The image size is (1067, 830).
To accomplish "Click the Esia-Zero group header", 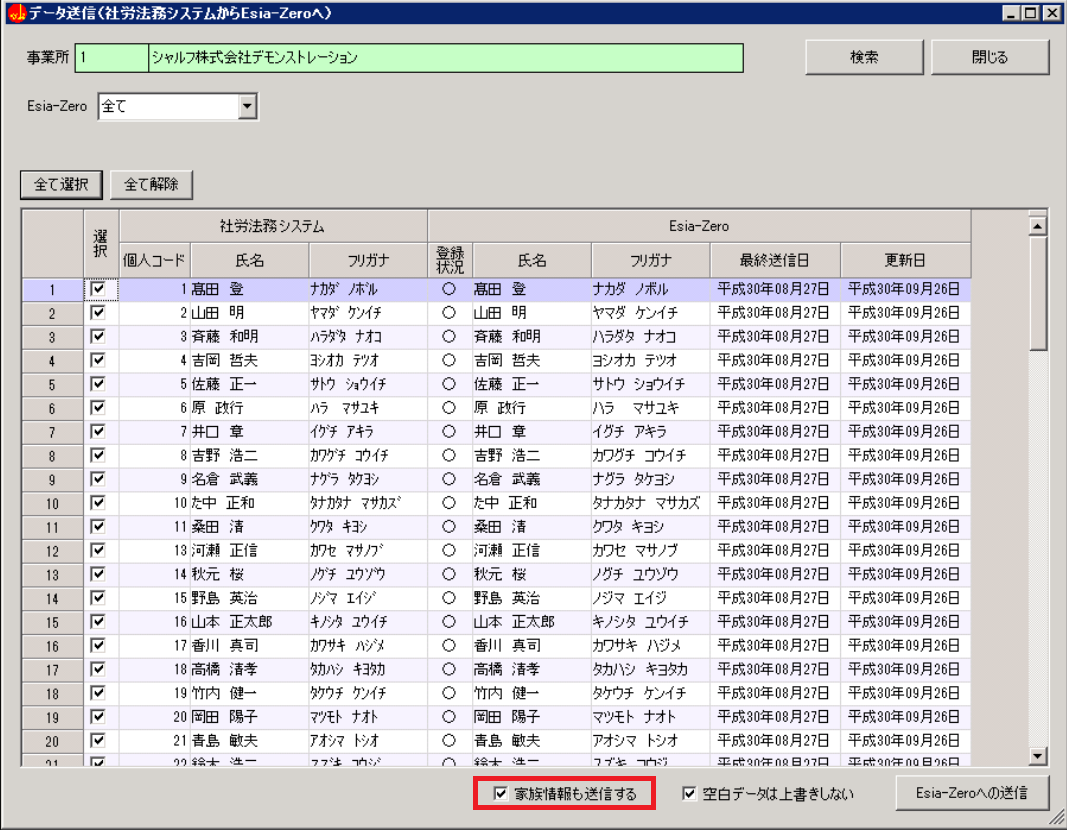I will click(x=699, y=226).
